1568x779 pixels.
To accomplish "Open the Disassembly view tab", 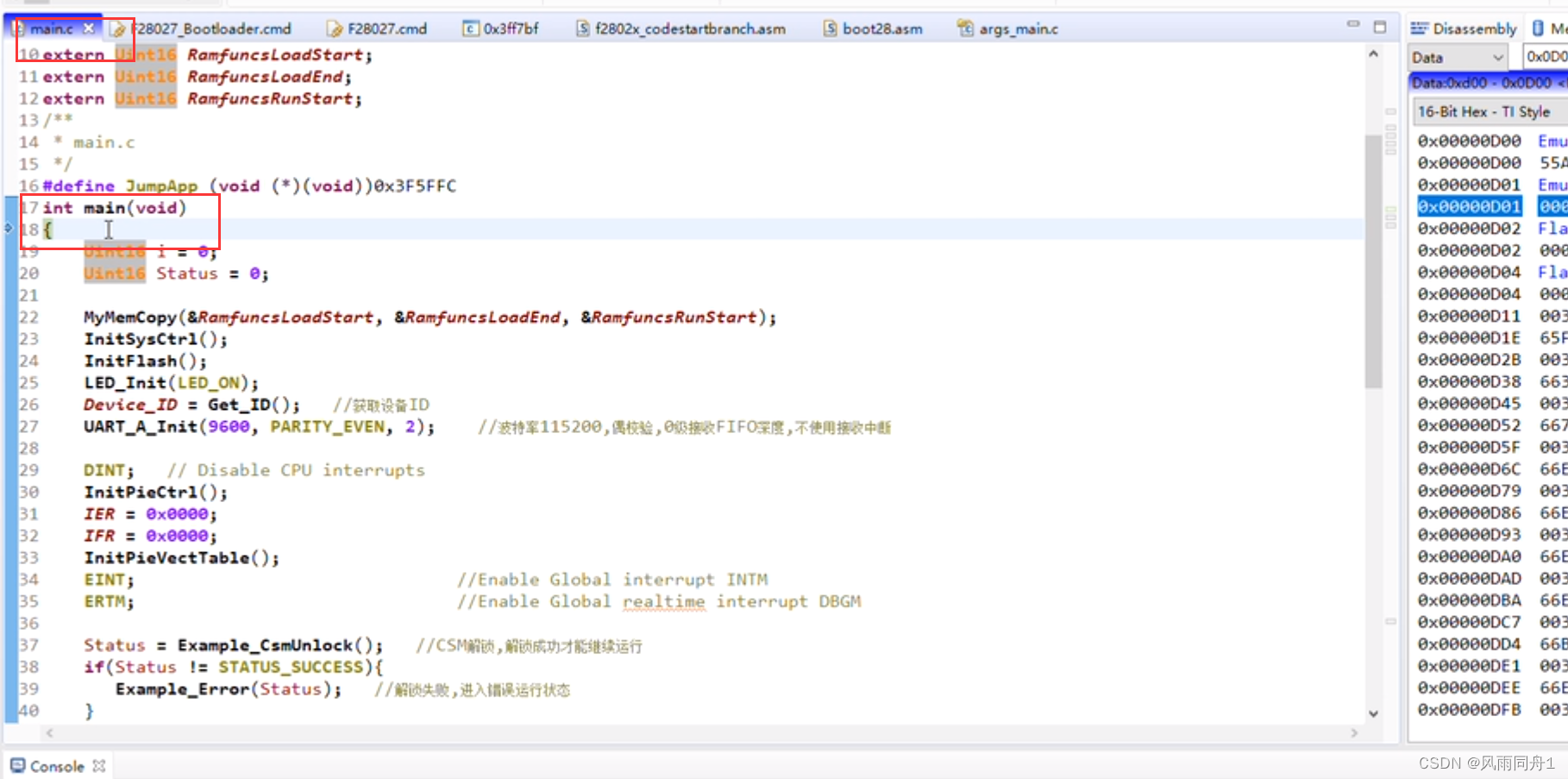I will 1464,28.
